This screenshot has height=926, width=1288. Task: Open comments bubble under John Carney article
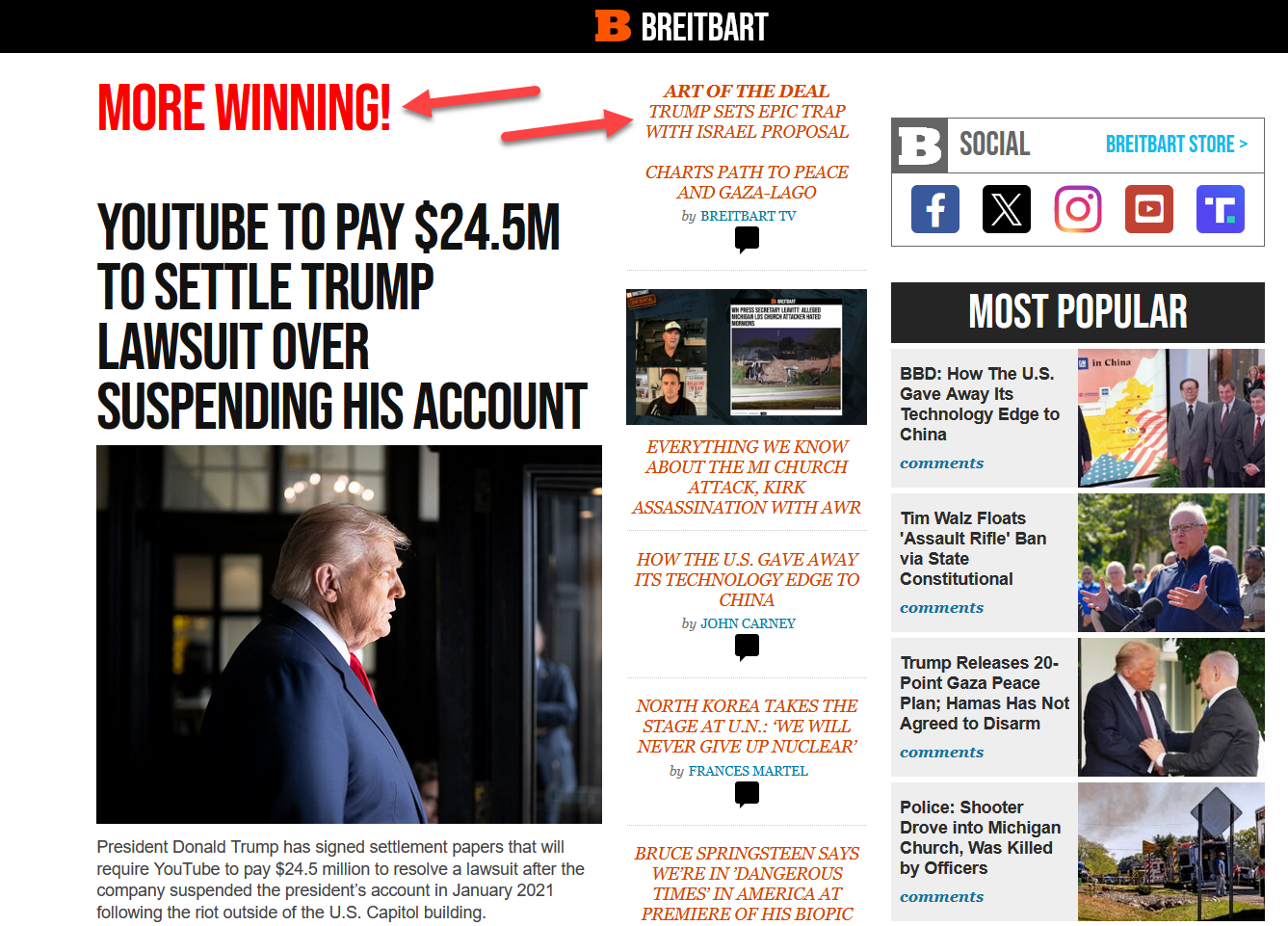pos(747,648)
